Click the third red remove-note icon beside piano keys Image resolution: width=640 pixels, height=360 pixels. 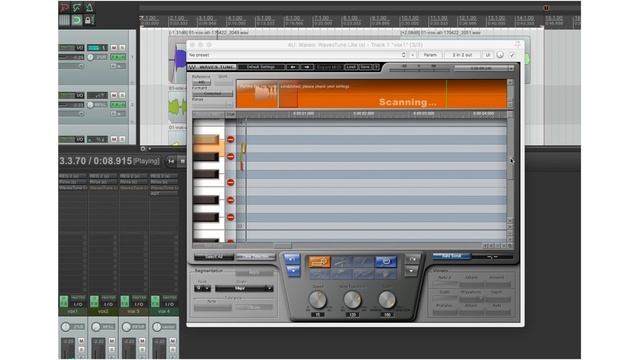tap(231, 182)
